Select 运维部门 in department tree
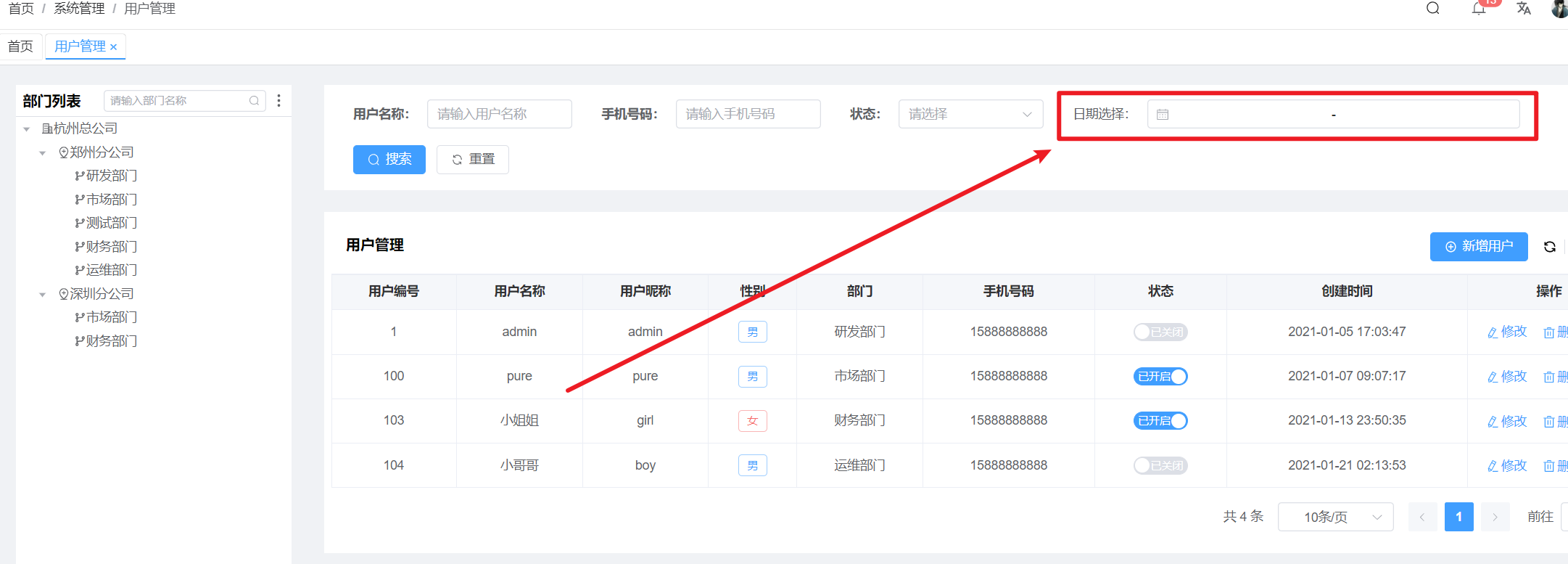 point(106,270)
